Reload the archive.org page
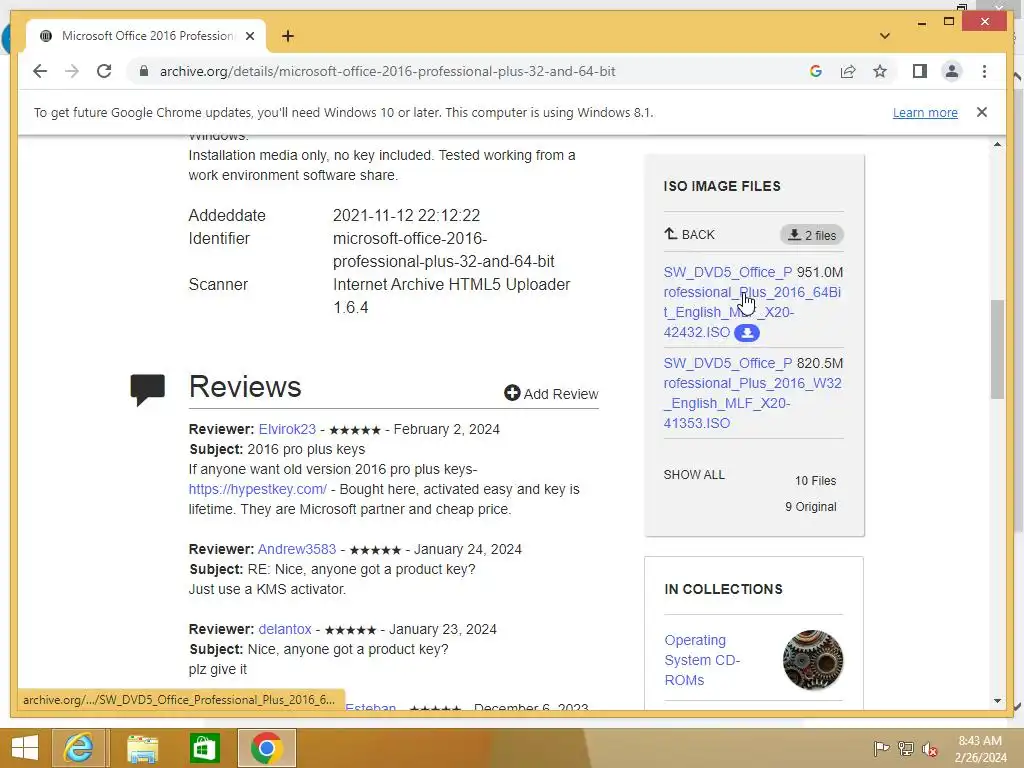Image resolution: width=1024 pixels, height=768 pixels. click(x=104, y=71)
